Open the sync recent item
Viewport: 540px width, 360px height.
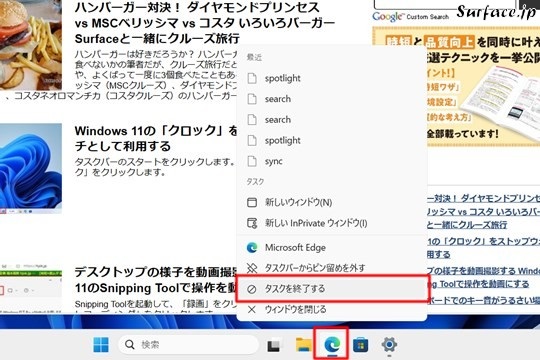(332, 161)
